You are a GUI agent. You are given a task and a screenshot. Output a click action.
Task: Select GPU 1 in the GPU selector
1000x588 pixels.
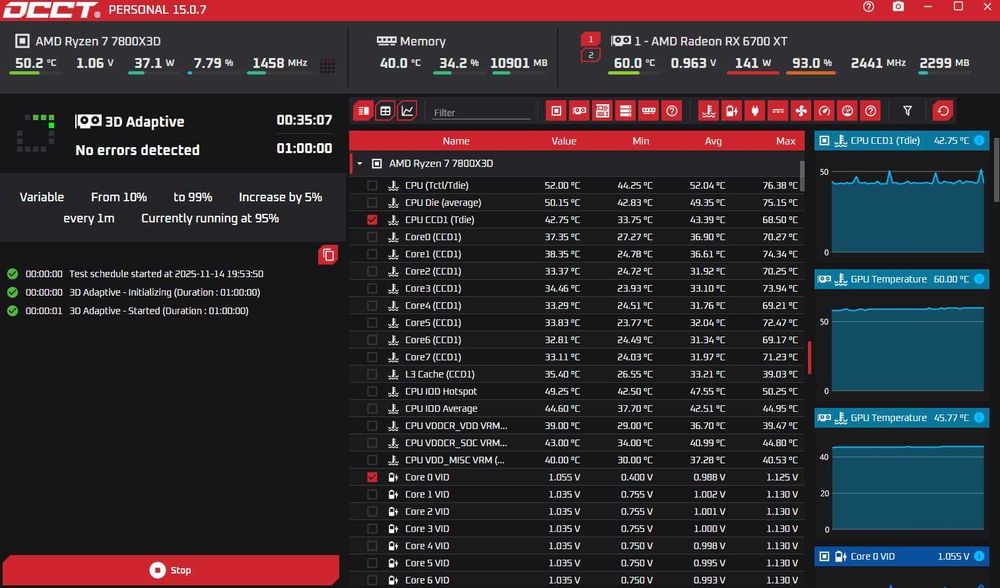pos(591,40)
